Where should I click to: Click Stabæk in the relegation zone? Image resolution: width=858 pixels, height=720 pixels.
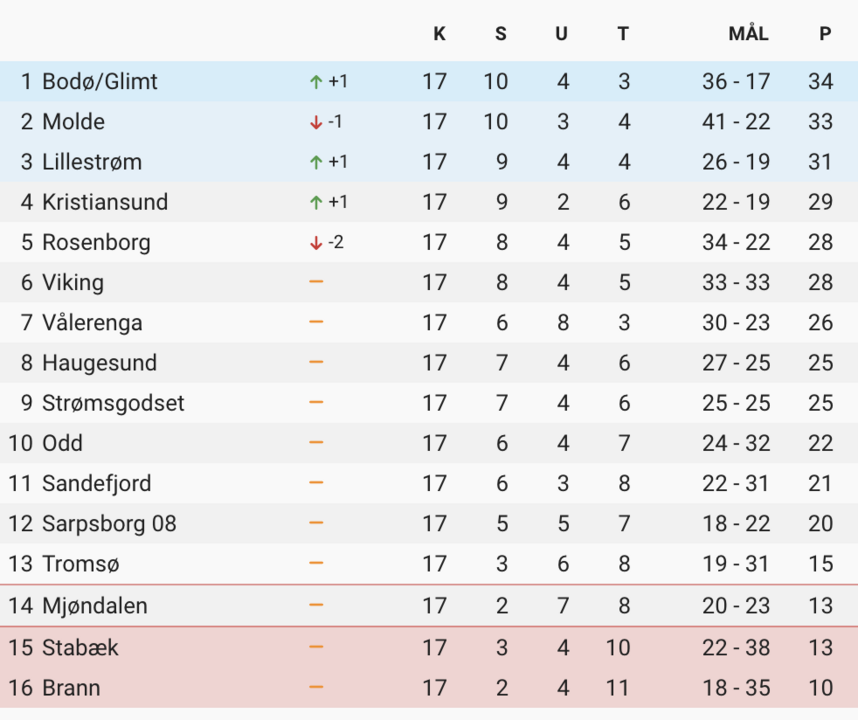(x=80, y=647)
